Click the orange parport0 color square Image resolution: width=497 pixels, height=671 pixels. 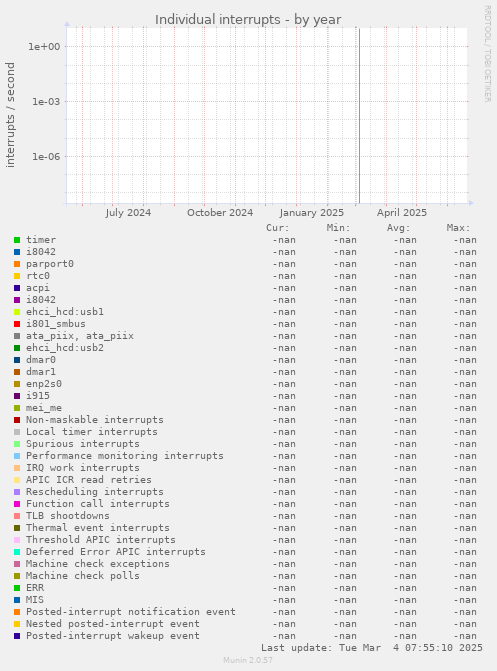(x=17, y=264)
